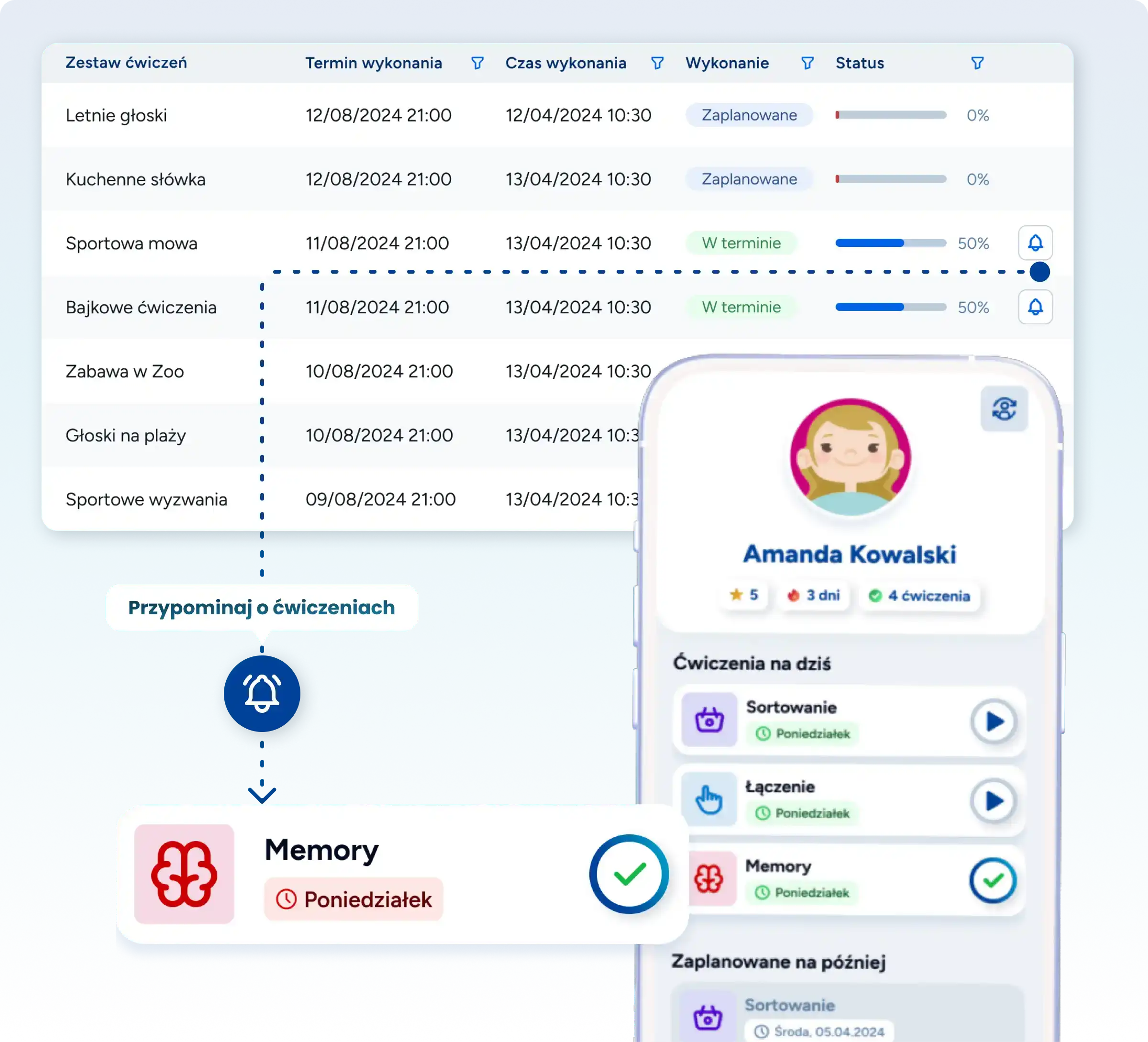Play the Łączenie exercise
The width and height of the screenshot is (1148, 1042).
click(993, 801)
